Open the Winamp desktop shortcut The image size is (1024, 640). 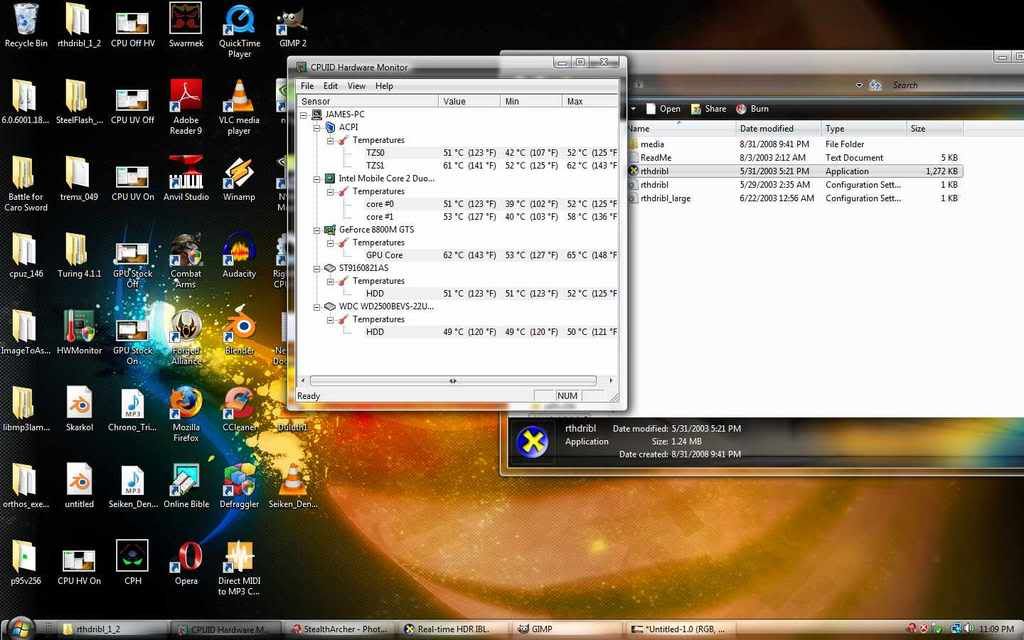click(239, 178)
